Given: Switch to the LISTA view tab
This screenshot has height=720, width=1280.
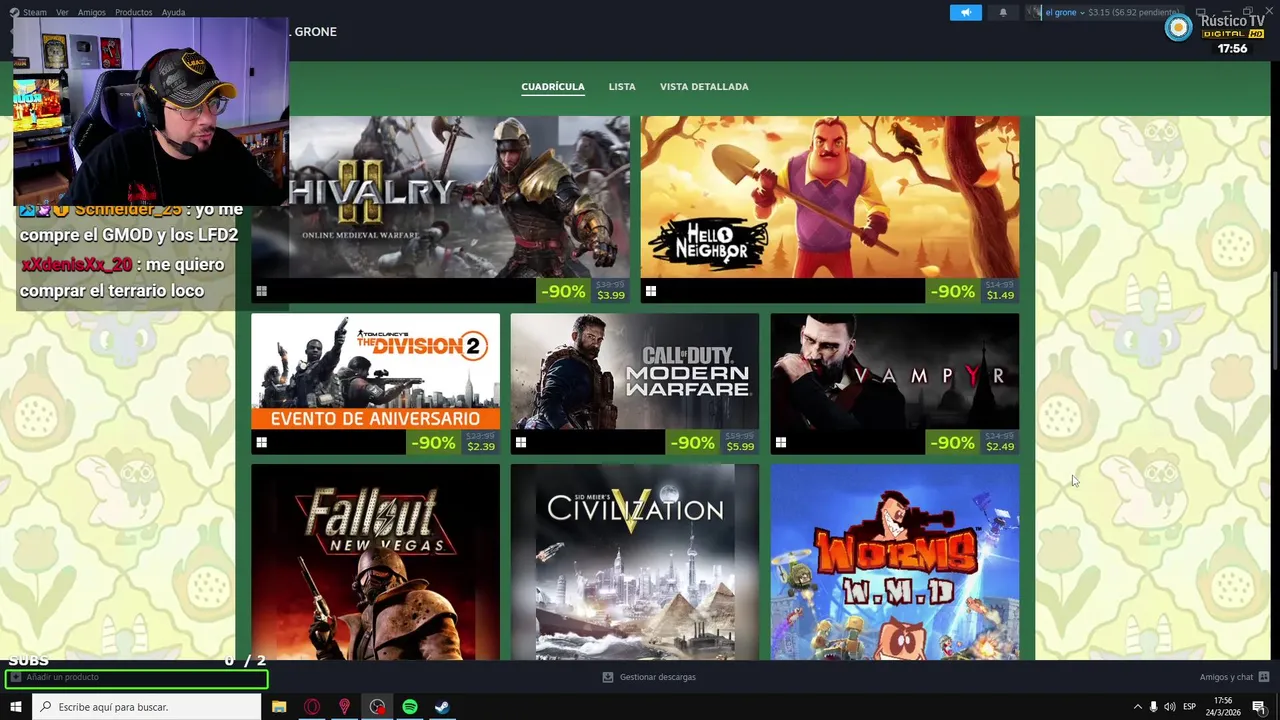Looking at the screenshot, I should coord(622,87).
